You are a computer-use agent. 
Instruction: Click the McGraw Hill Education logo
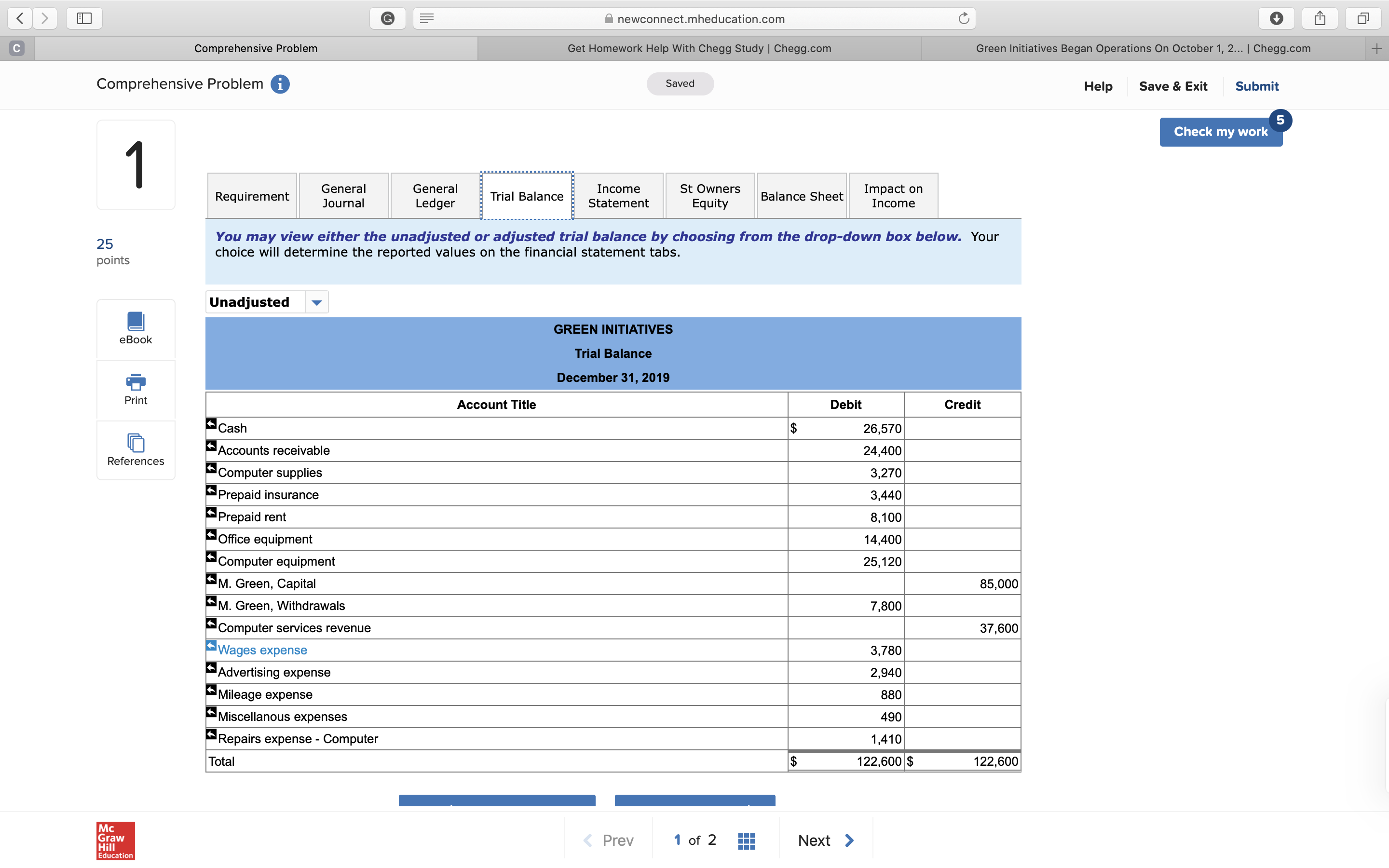115,841
